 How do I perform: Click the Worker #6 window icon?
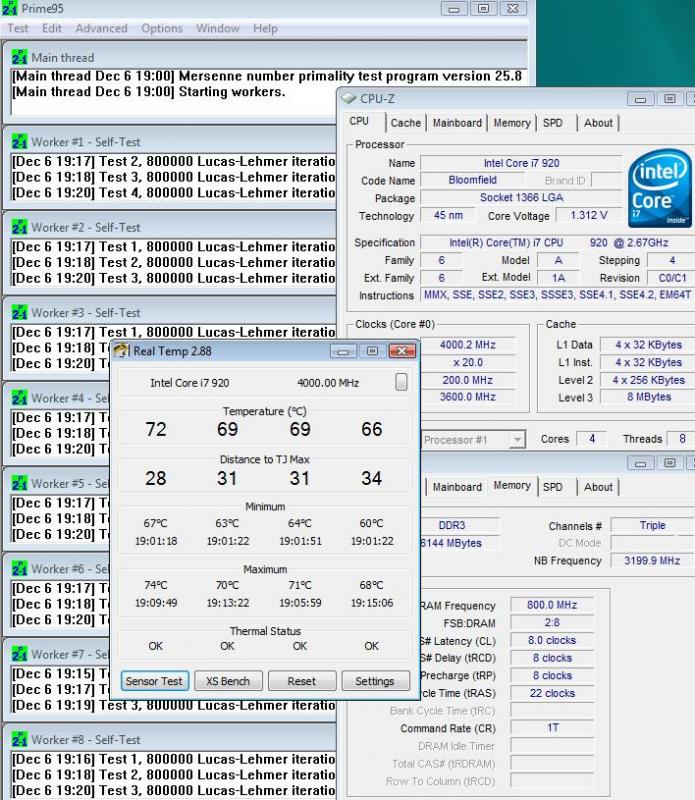[x=20, y=568]
